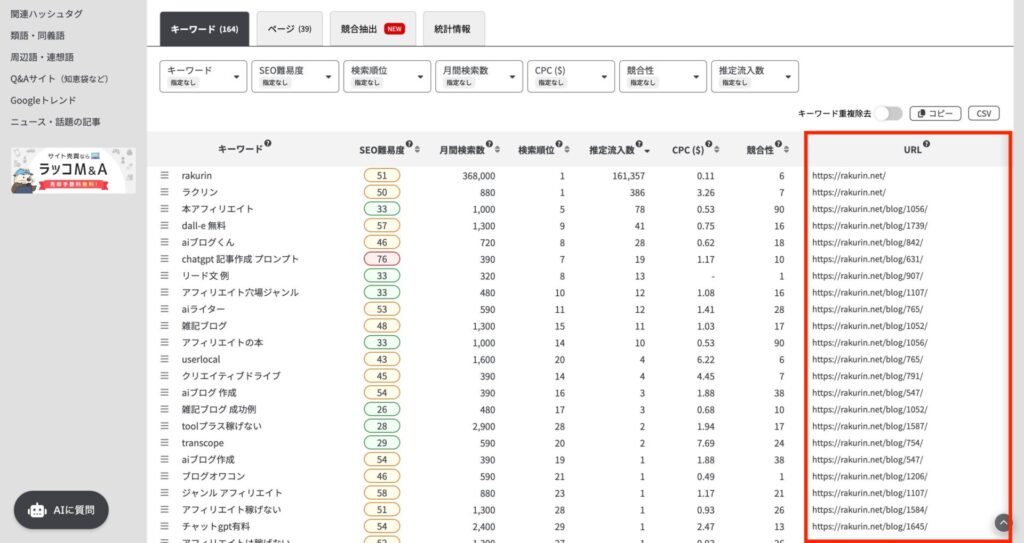
Task: Open the row menu icon for userlocal
Action: (x=165, y=359)
